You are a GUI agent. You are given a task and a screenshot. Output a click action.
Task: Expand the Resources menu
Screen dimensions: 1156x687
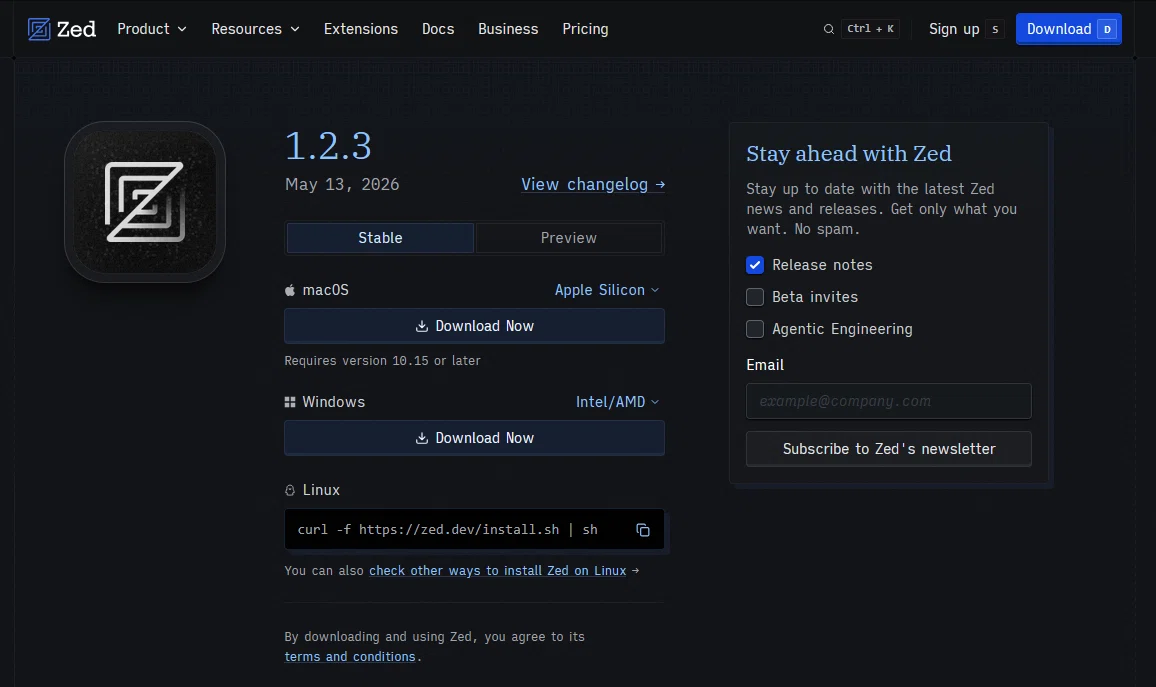pos(255,29)
